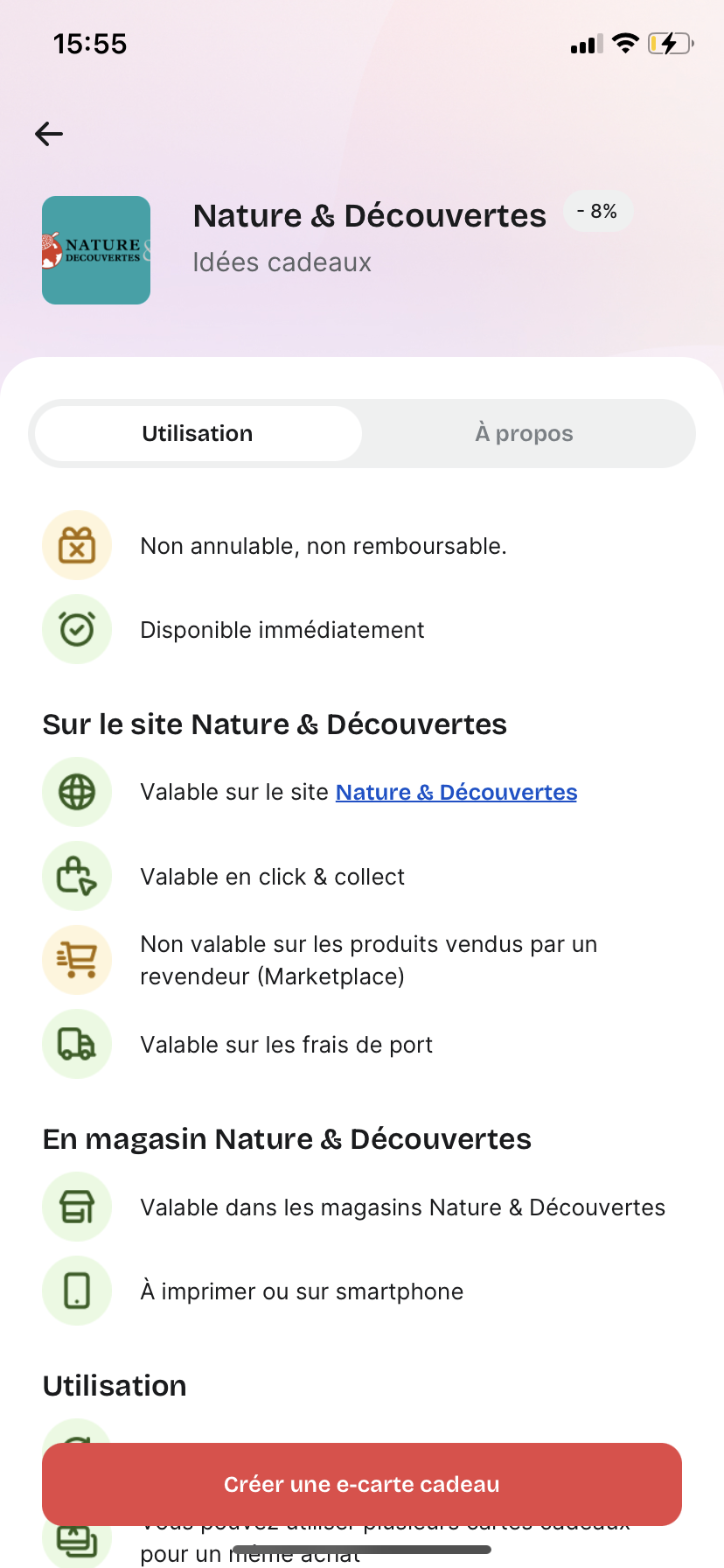The image size is (724, 1568).
Task: Tap the click & collect bag icon
Action: tap(77, 876)
